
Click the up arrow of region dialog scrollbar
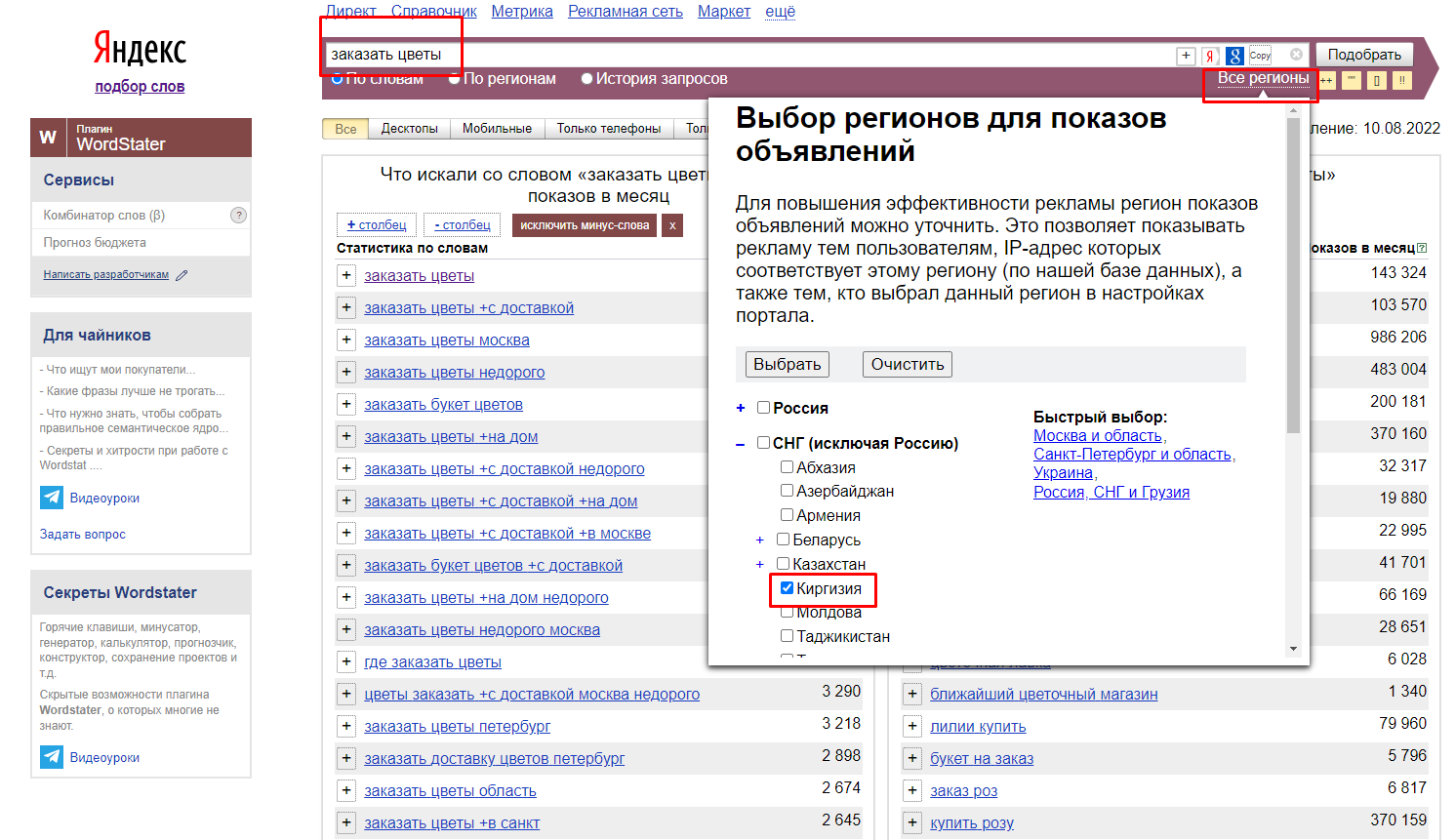coord(1293,110)
